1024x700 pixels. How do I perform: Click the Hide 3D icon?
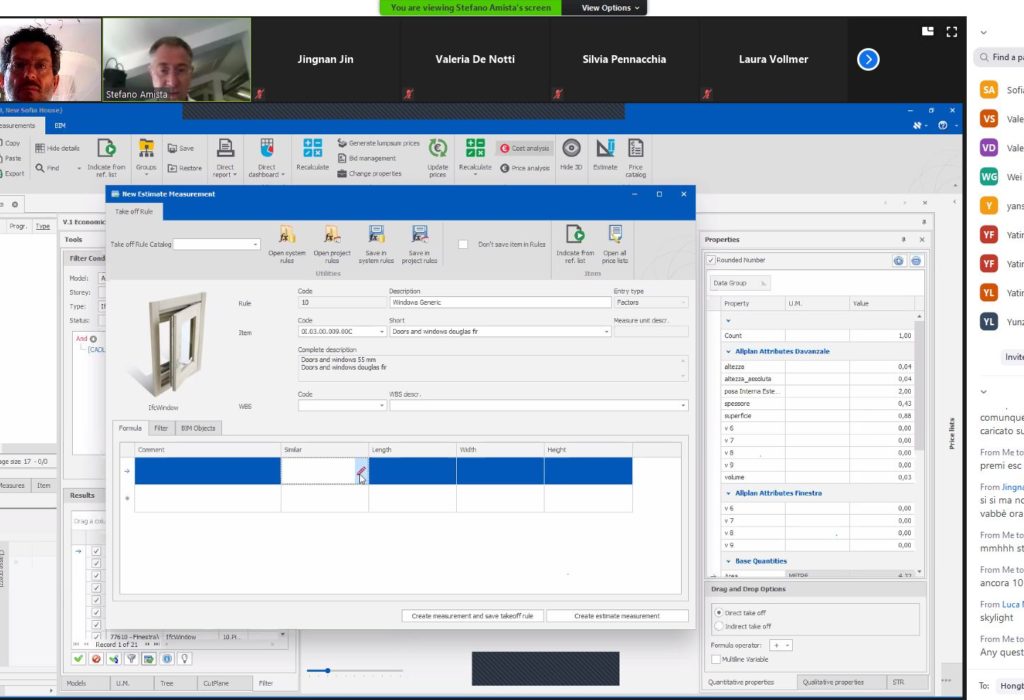pos(571,150)
